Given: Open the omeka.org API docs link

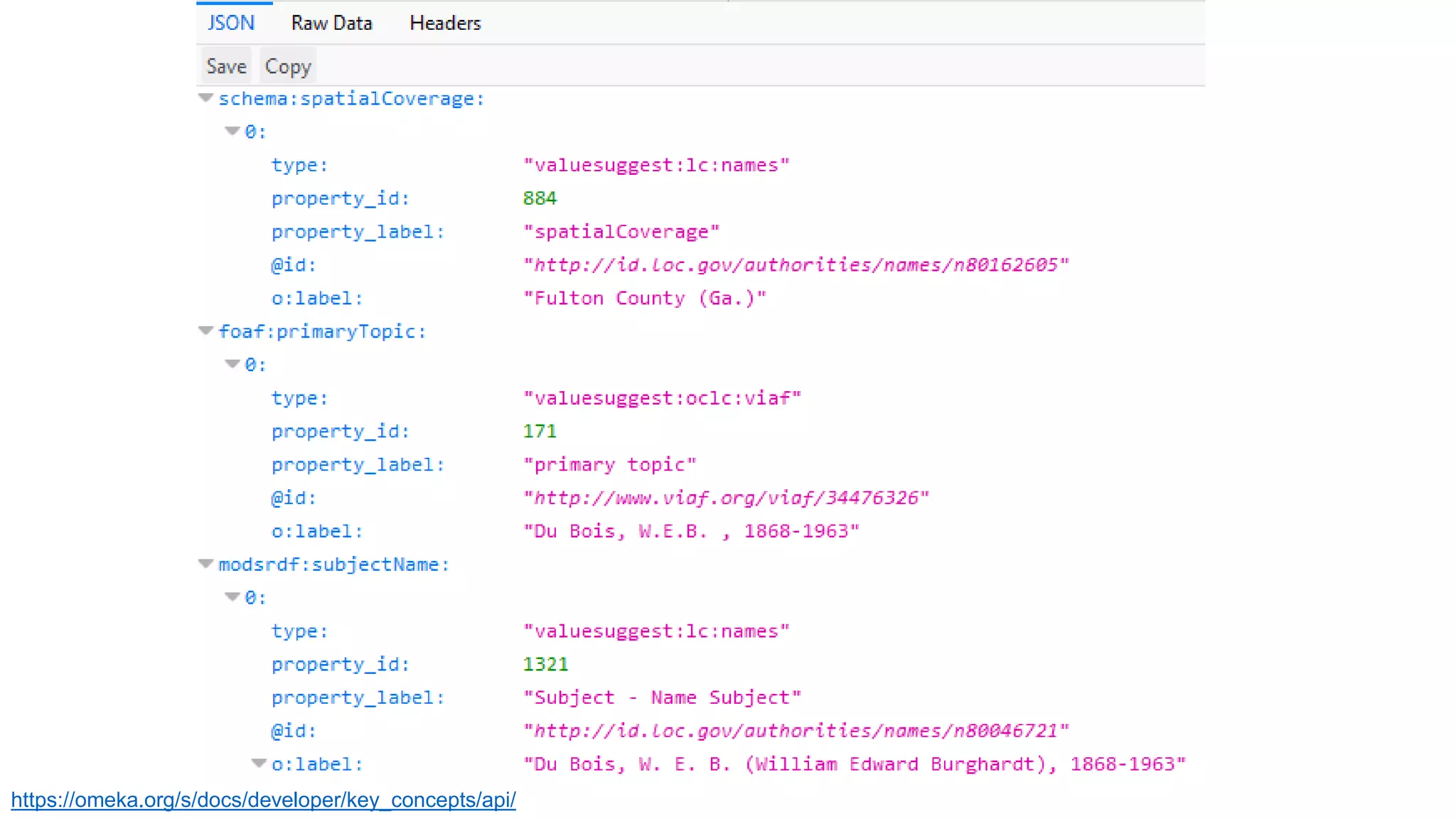Looking at the screenshot, I should click(x=263, y=800).
